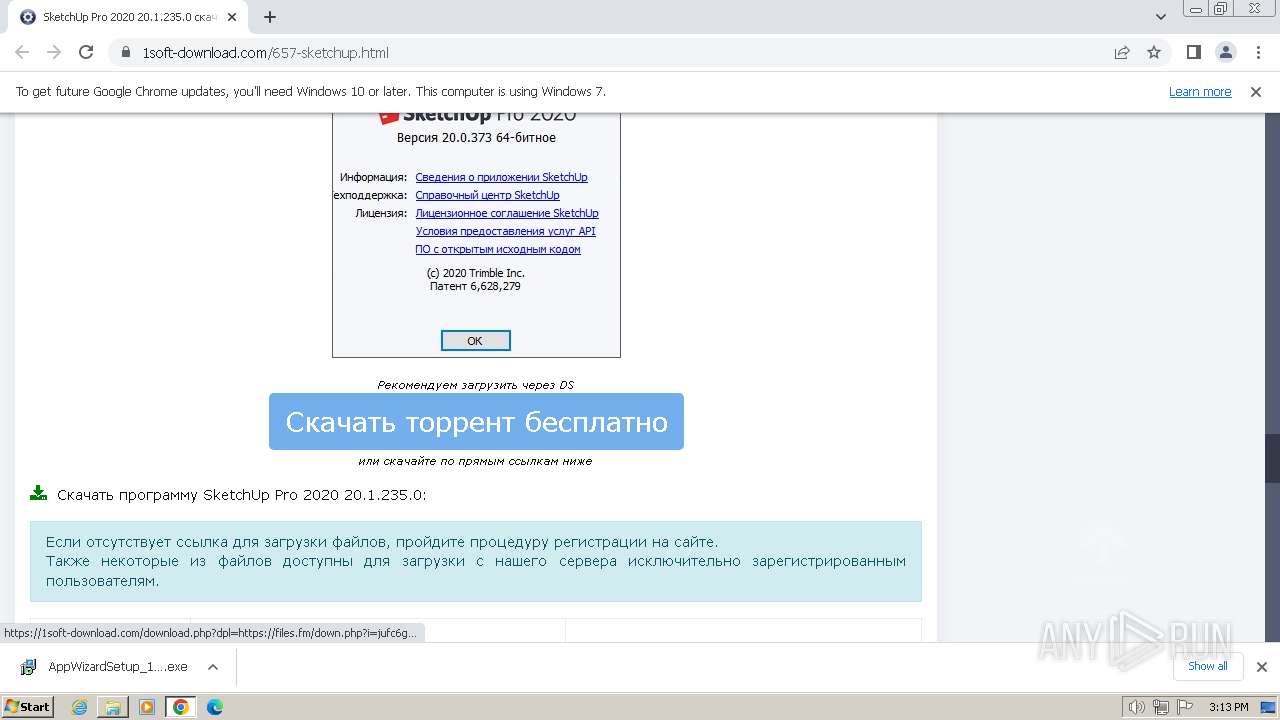Select 'Скачать программу SketchUp Pro 2020' text
Viewport: 1280px width, 720px height.
[x=241, y=495]
